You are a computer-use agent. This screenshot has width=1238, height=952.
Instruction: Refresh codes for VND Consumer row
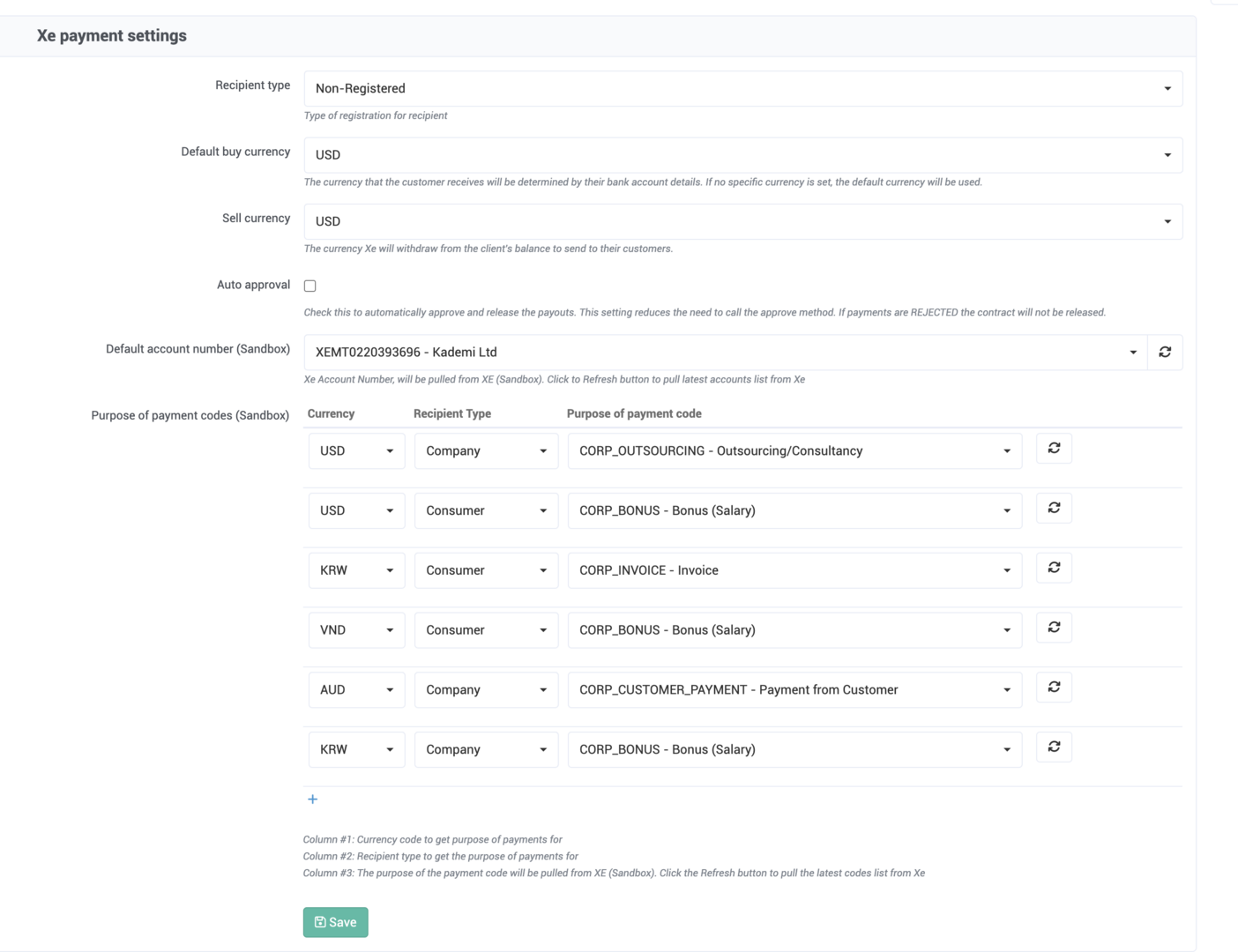coord(1054,628)
